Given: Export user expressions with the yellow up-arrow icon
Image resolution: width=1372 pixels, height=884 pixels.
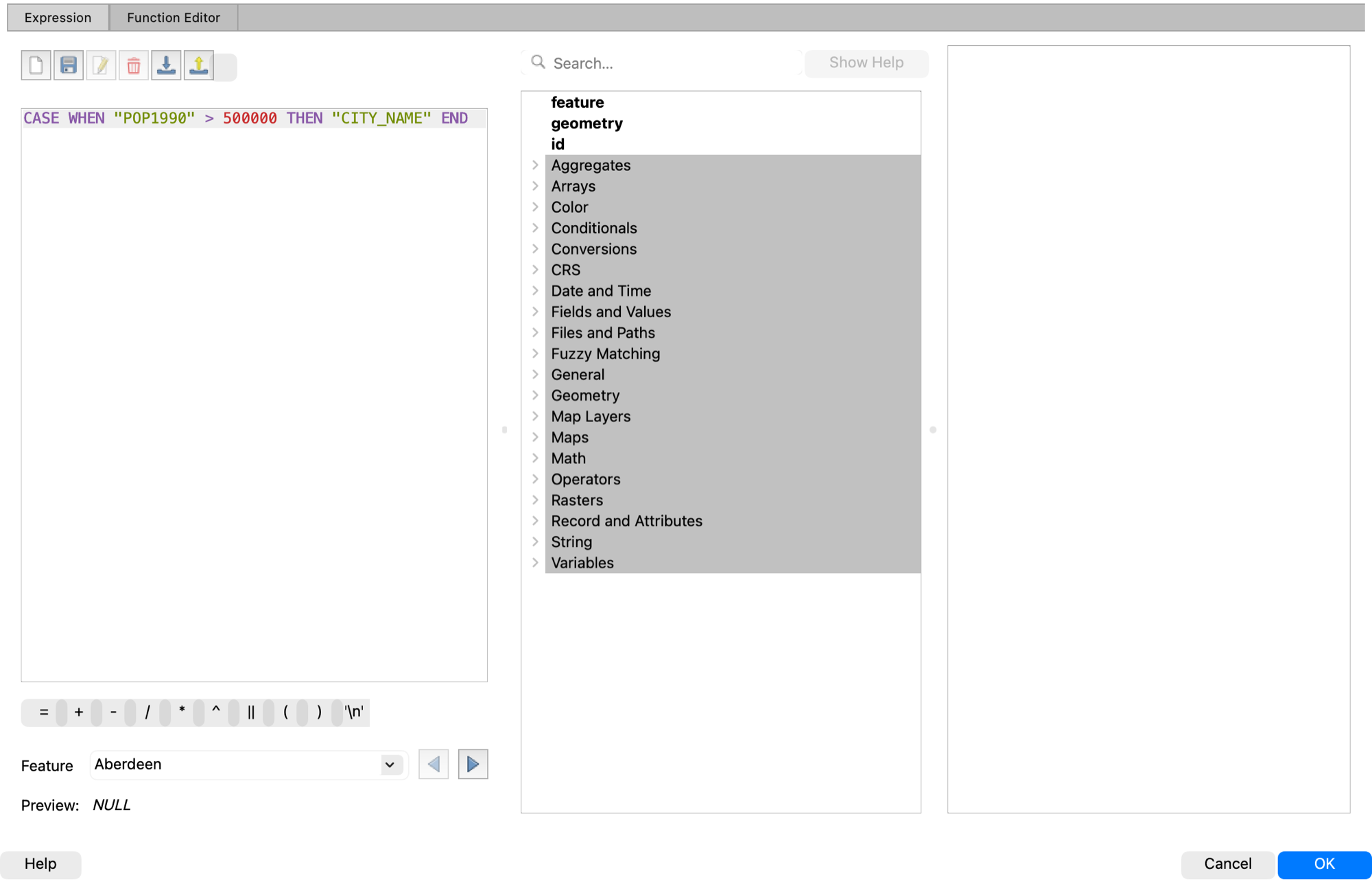Looking at the screenshot, I should [199, 66].
